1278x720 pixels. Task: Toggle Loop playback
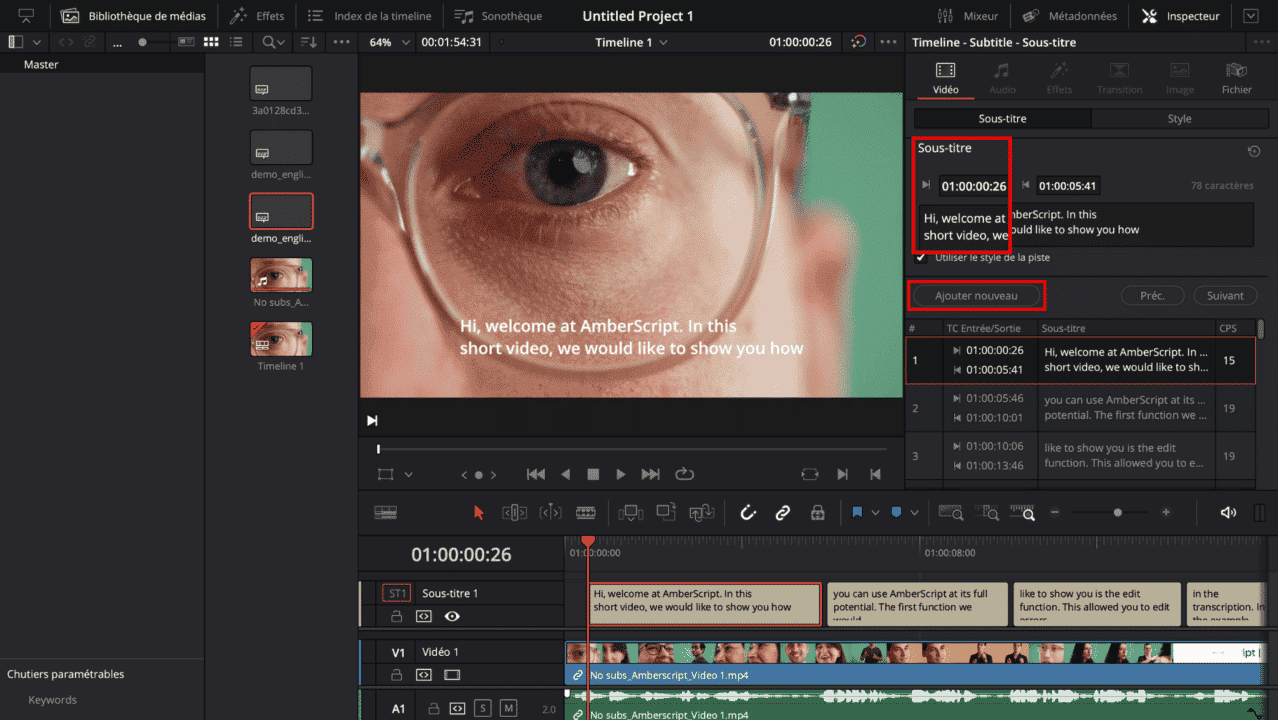coord(685,474)
